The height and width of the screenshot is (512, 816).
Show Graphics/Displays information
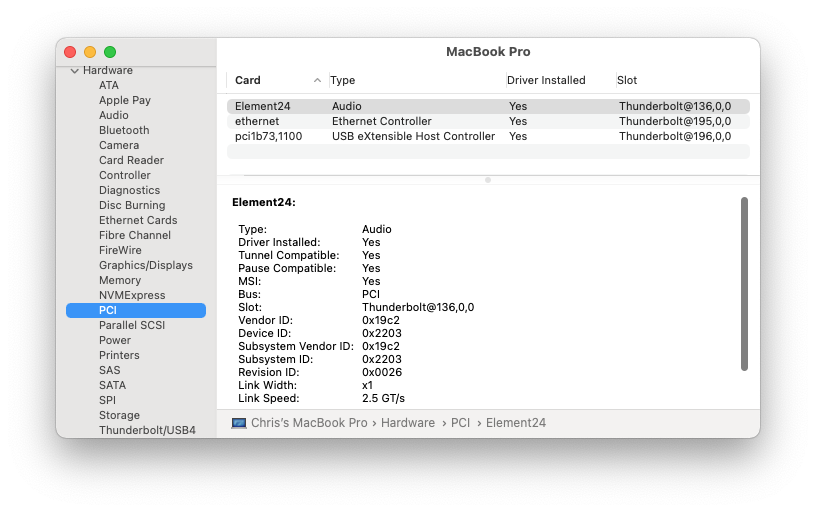point(146,265)
